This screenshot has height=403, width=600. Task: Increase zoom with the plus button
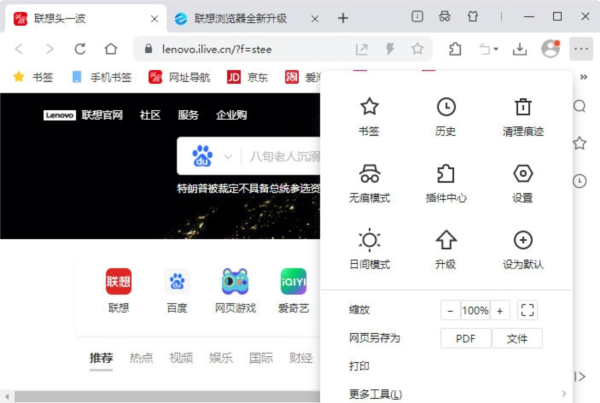(x=500, y=310)
